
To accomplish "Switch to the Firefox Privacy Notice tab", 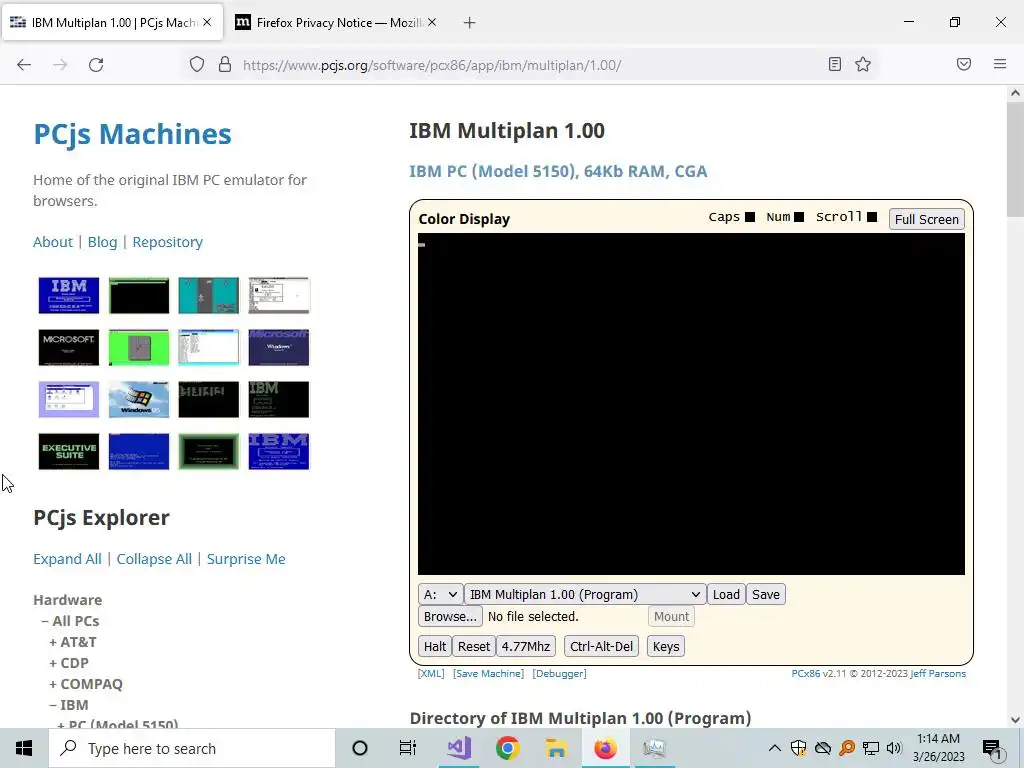I will point(336,22).
